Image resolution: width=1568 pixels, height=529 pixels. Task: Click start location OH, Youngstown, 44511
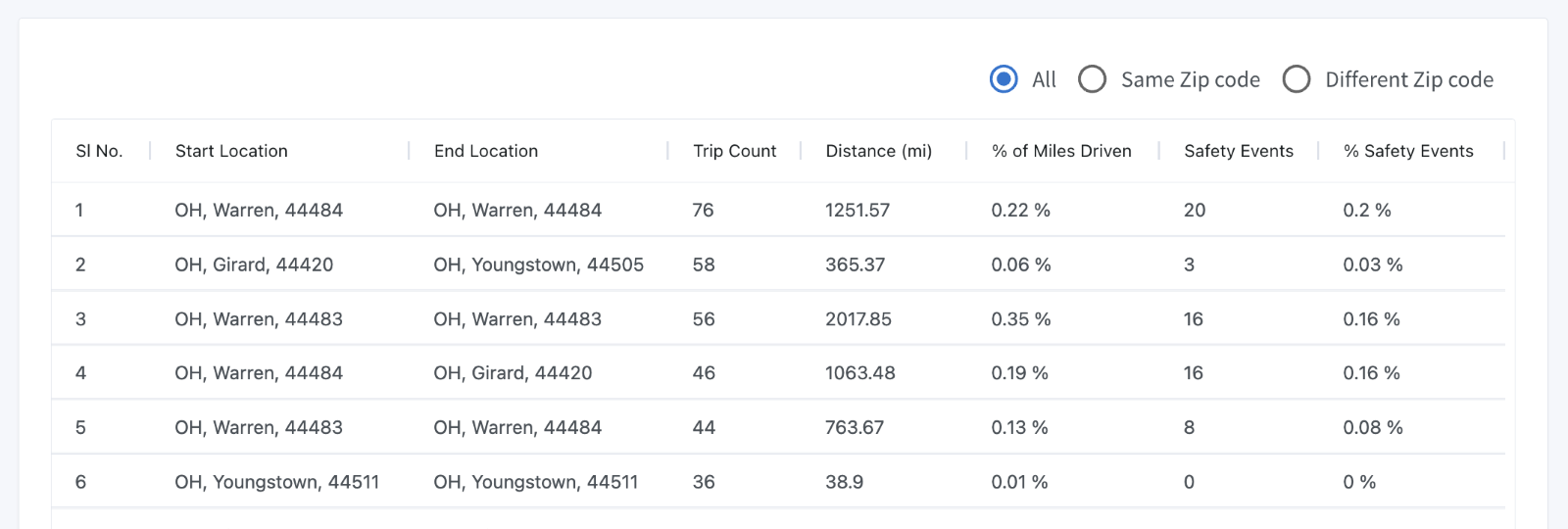pos(276,482)
